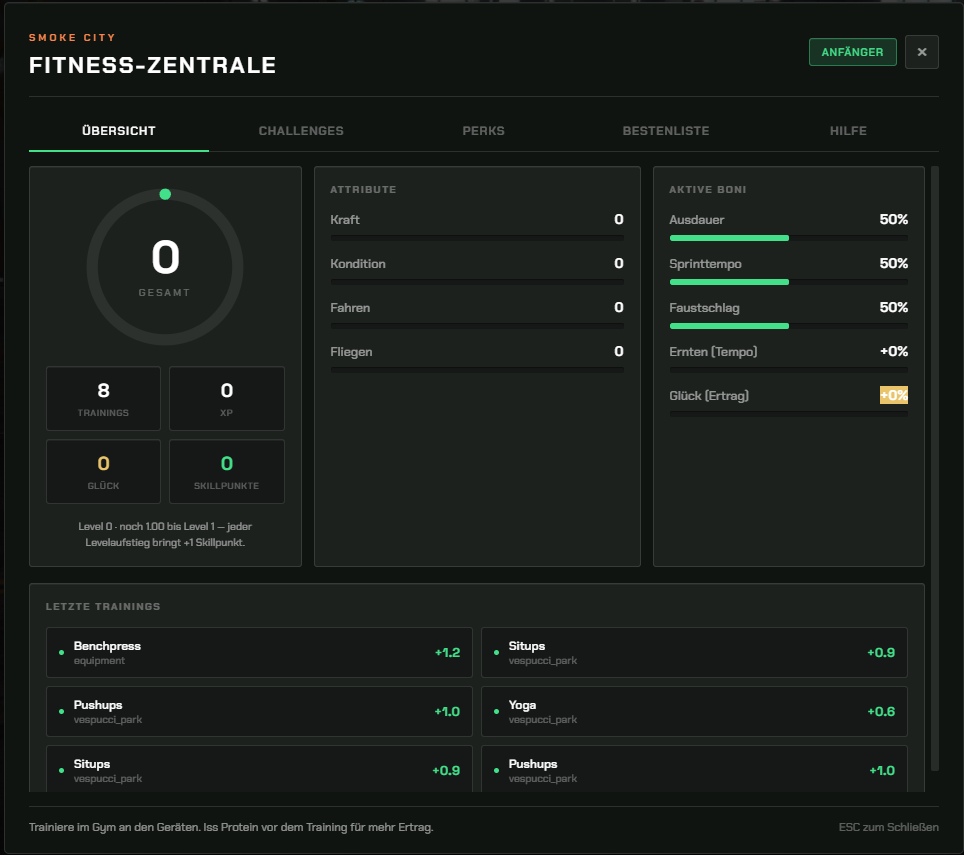Open the Benchpress equipment training entry

[x=259, y=653]
